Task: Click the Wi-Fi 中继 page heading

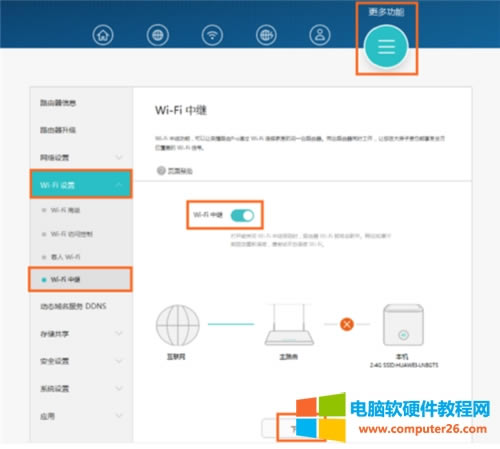Action: [181, 110]
